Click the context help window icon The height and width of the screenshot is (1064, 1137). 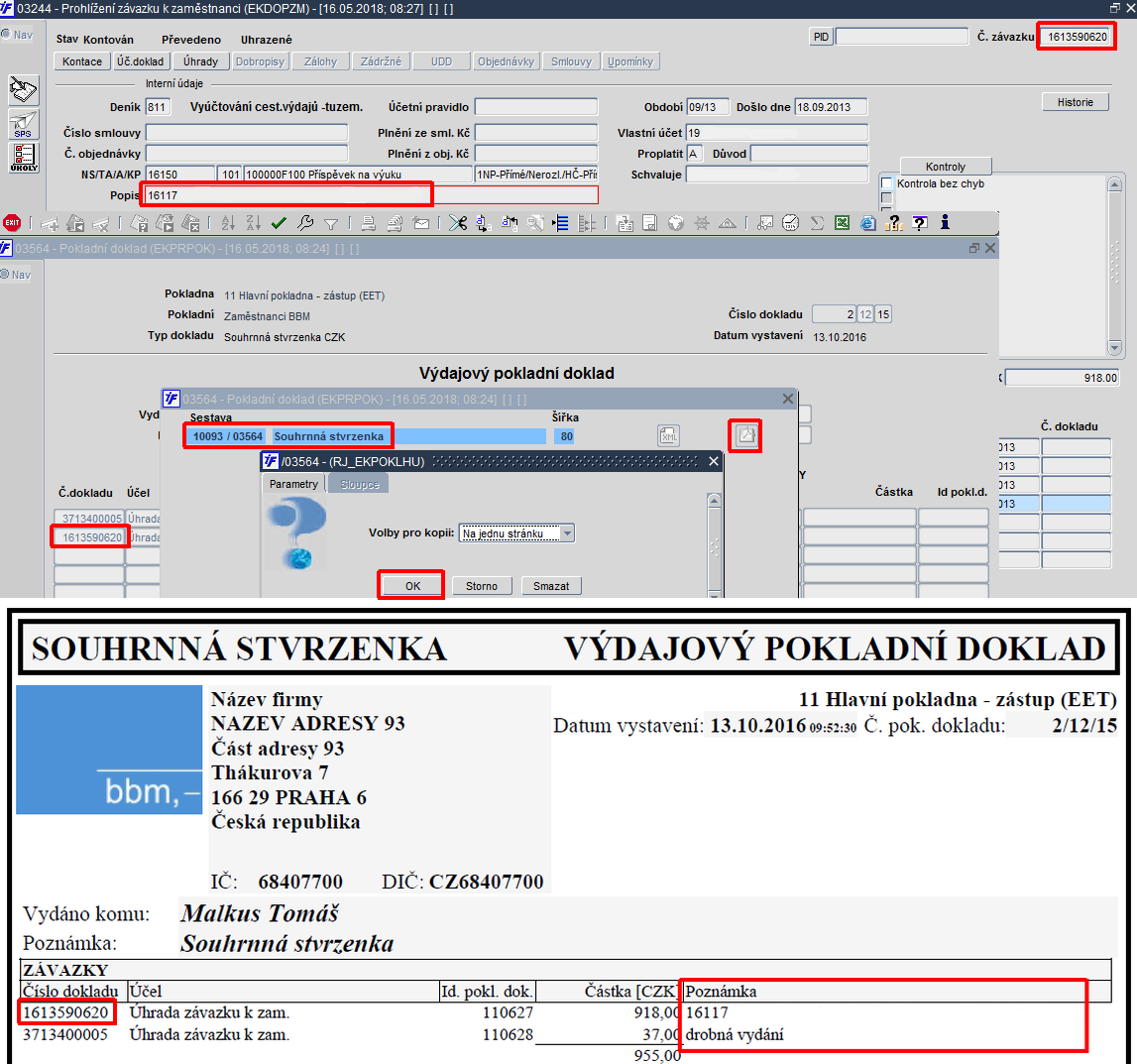tap(920, 223)
